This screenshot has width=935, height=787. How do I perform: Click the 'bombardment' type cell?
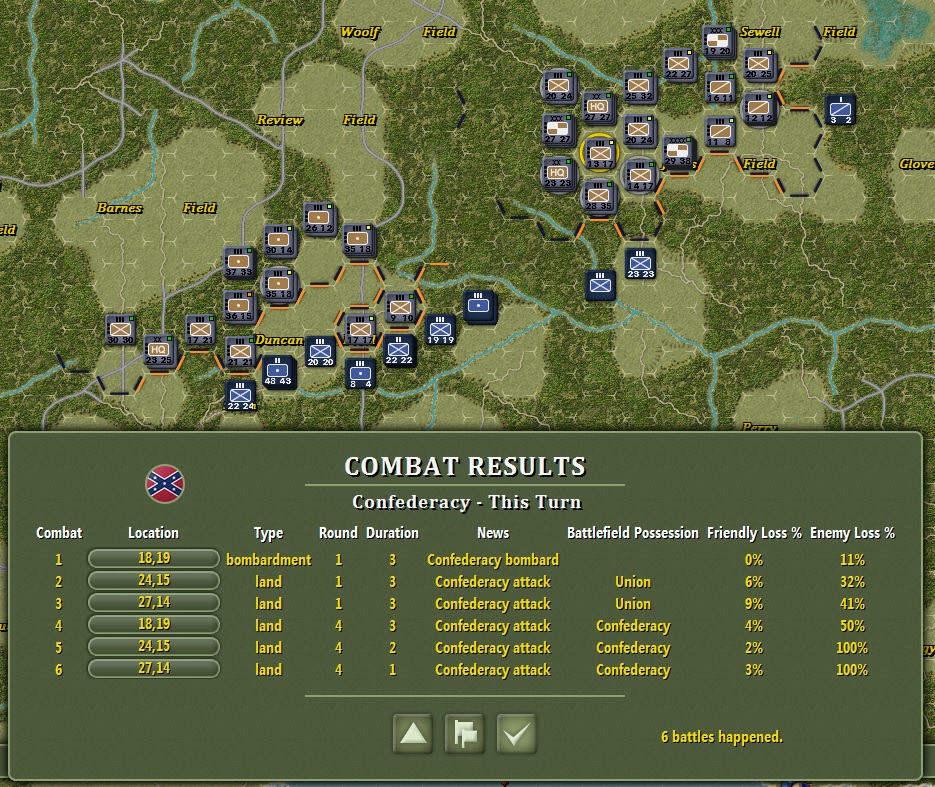268,560
